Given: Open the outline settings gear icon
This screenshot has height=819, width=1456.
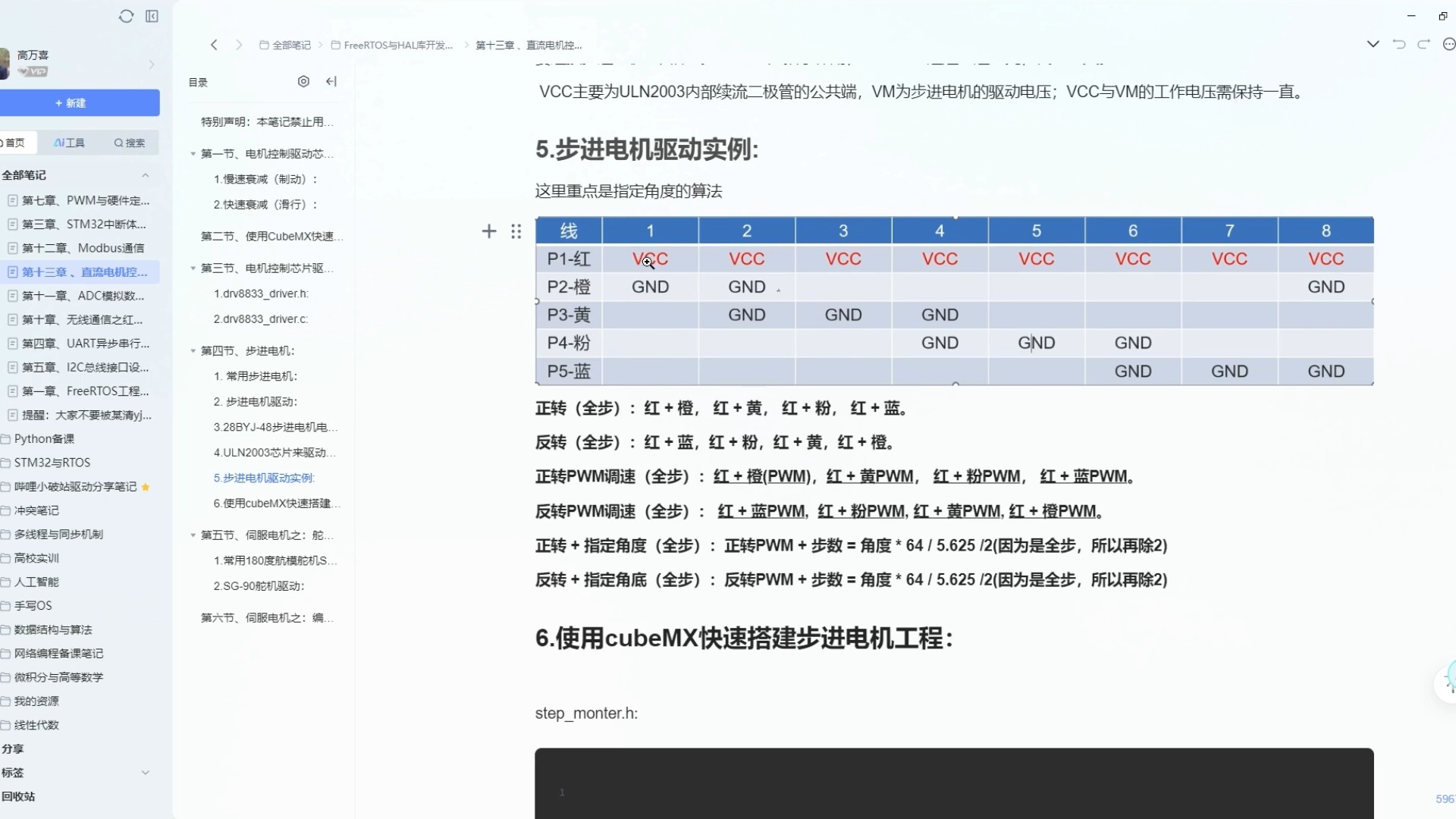Looking at the screenshot, I should pyautogui.click(x=303, y=81).
